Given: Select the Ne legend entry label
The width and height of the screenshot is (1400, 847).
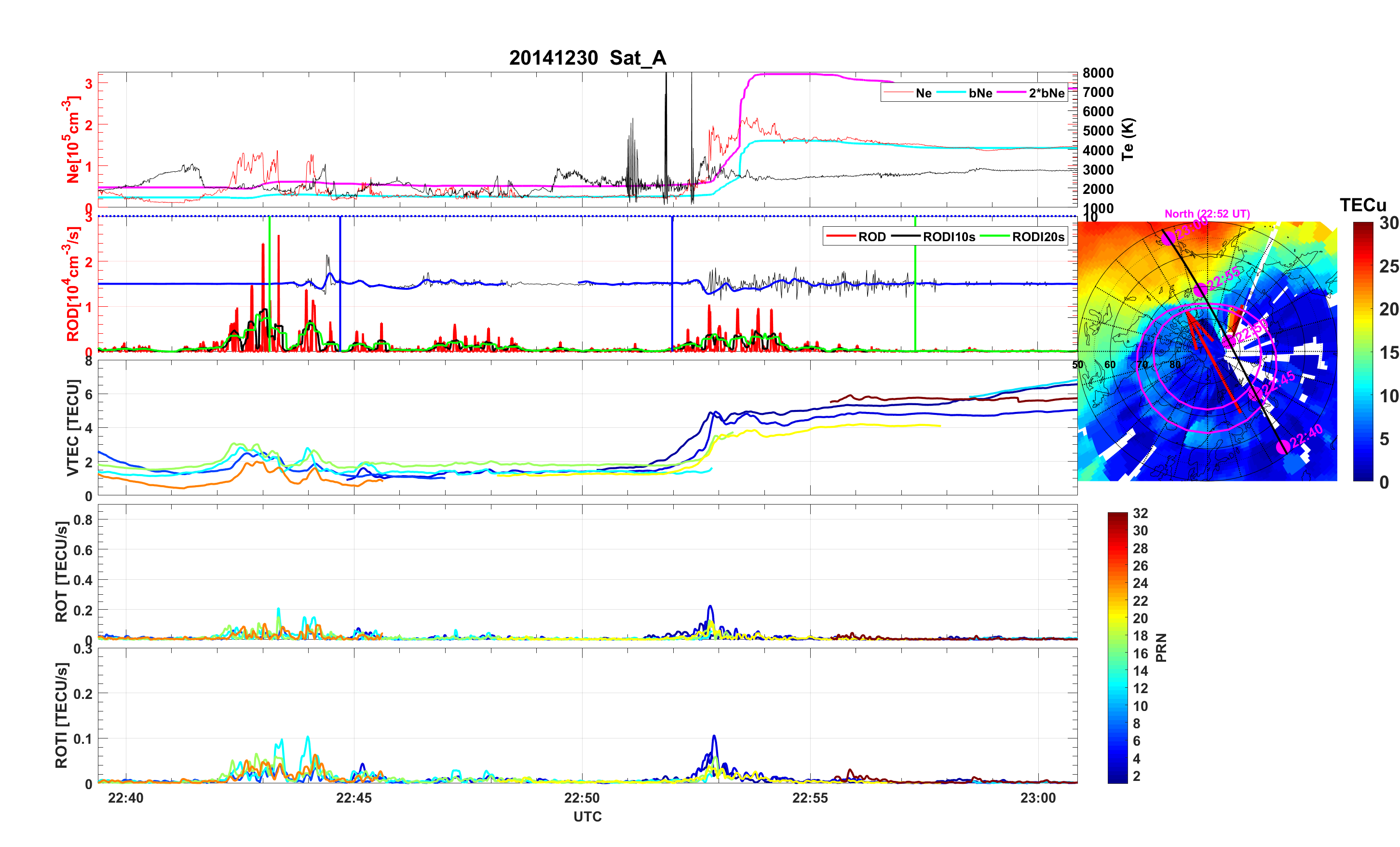Looking at the screenshot, I should (x=924, y=93).
